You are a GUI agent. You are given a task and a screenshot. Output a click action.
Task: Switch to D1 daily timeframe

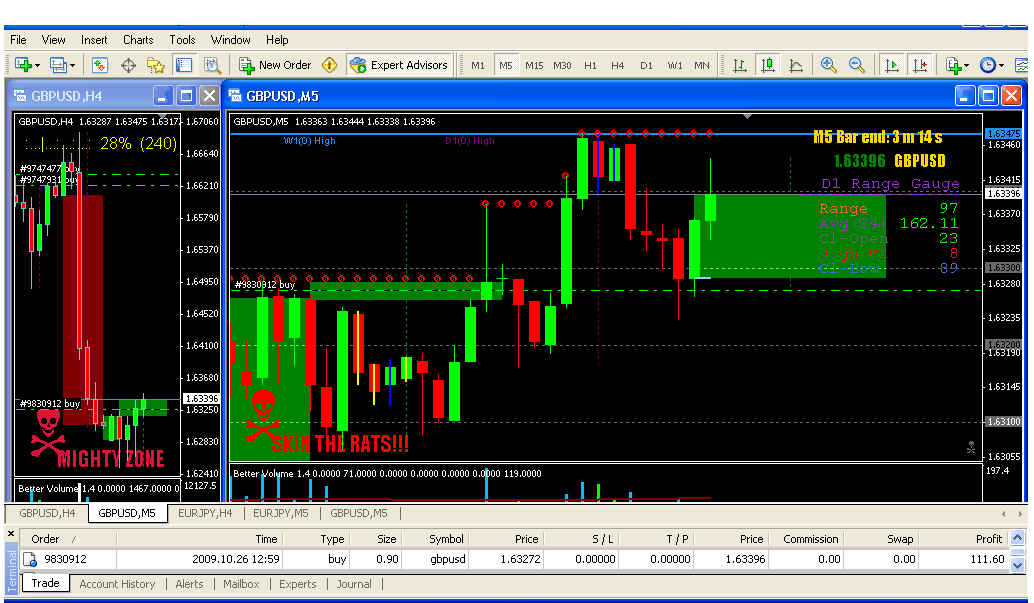646,65
